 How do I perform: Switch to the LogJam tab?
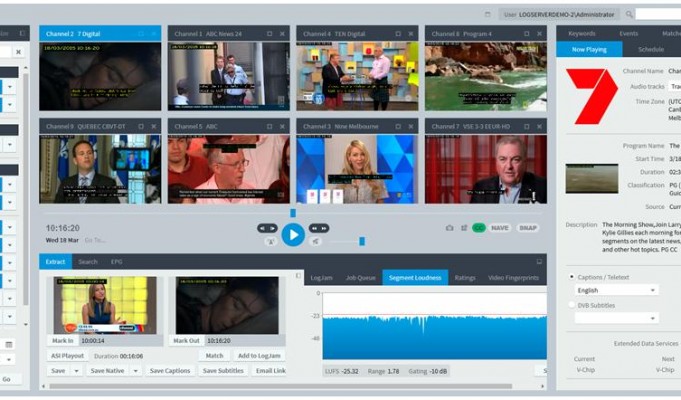coord(321,278)
